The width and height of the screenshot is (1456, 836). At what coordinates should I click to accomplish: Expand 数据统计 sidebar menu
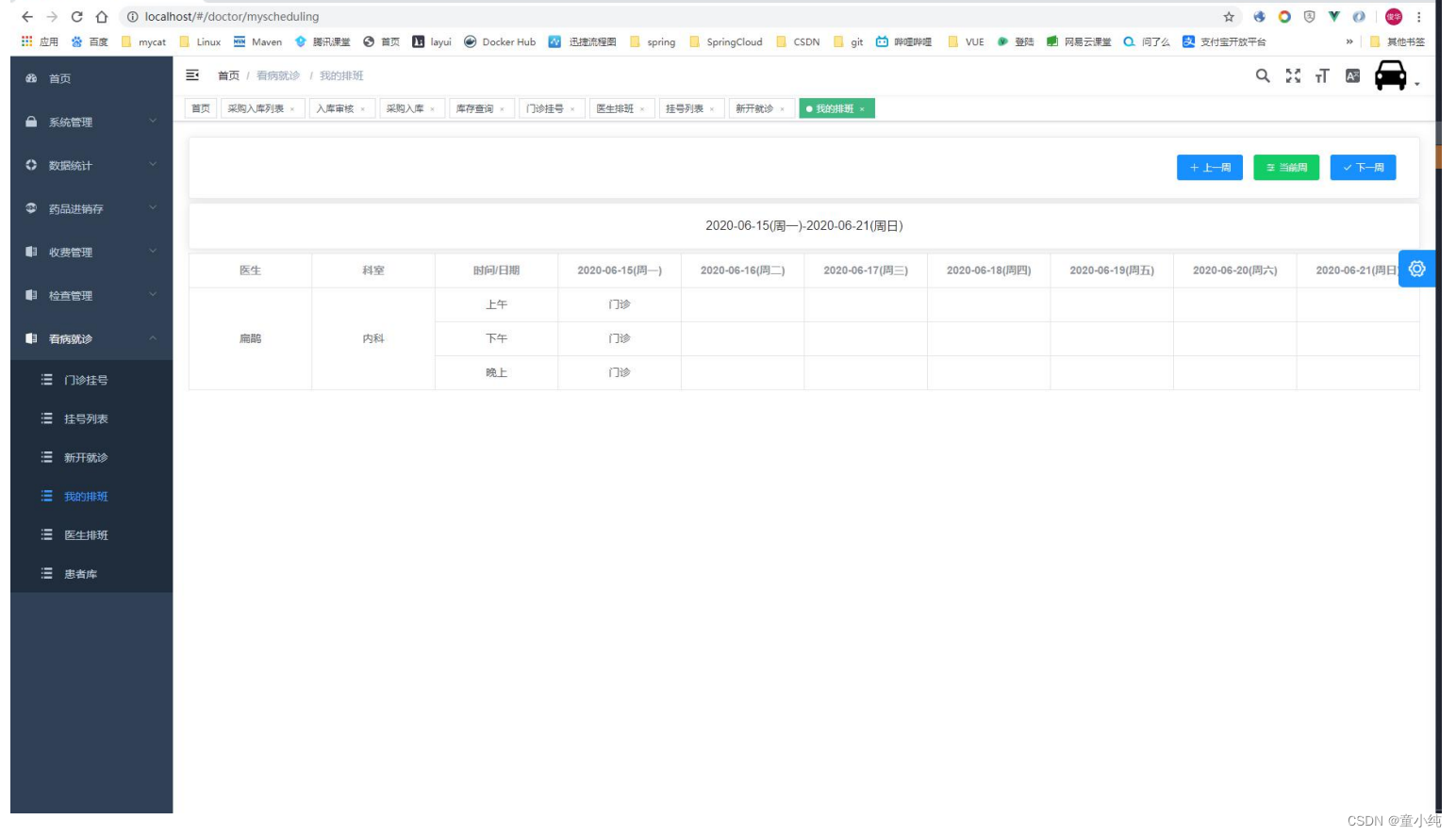tap(91, 165)
